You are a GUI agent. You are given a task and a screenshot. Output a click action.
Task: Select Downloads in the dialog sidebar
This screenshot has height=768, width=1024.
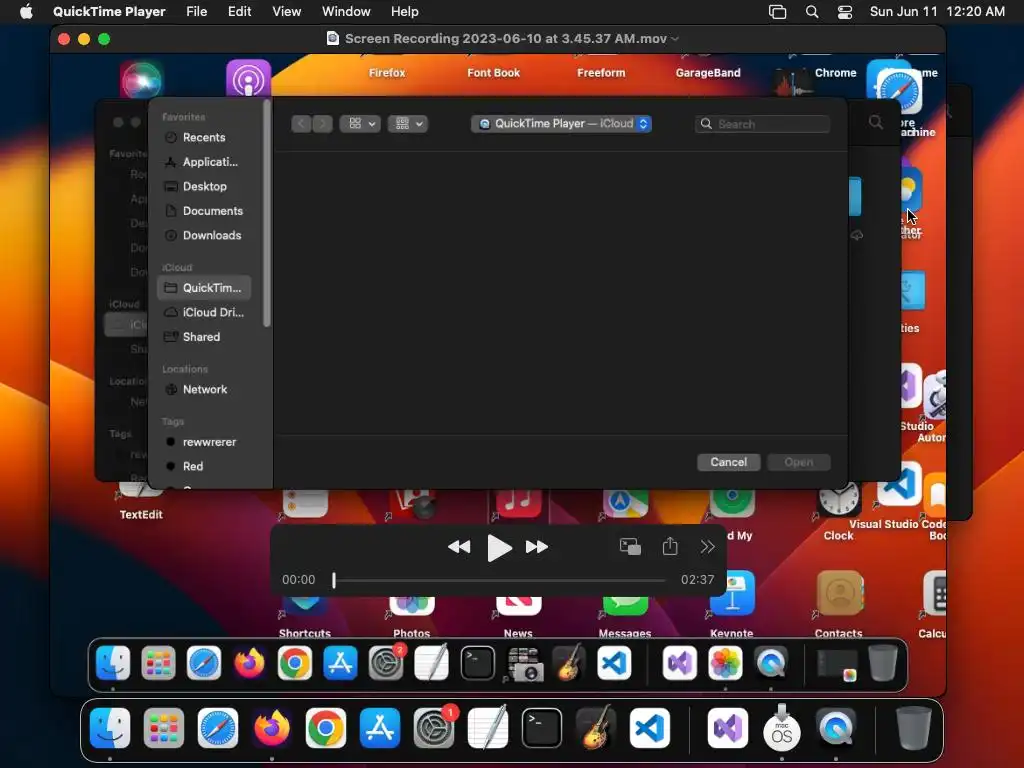point(204,235)
